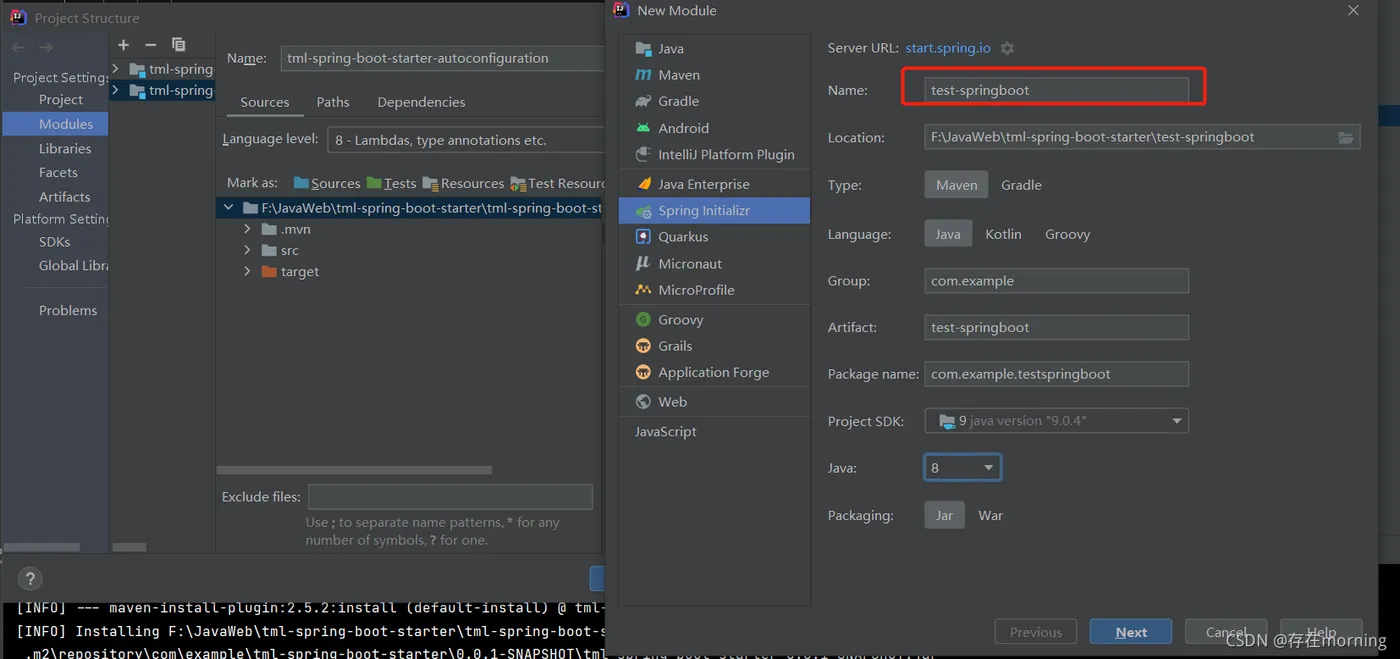The height and width of the screenshot is (659, 1400).
Task: Expand the .mvn folder
Action: point(247,229)
